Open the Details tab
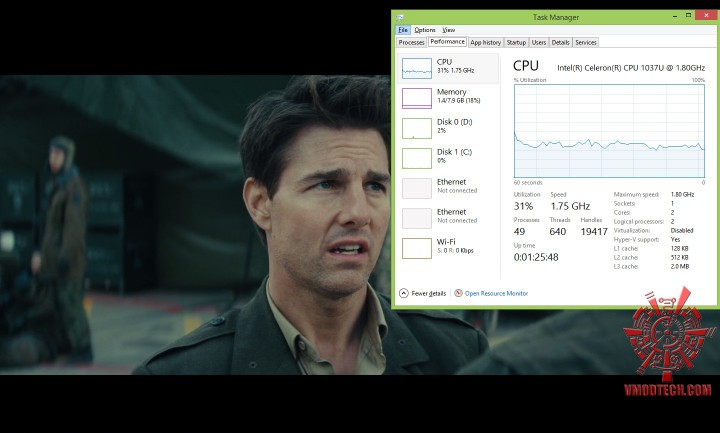The height and width of the screenshot is (433, 720). 560,42
